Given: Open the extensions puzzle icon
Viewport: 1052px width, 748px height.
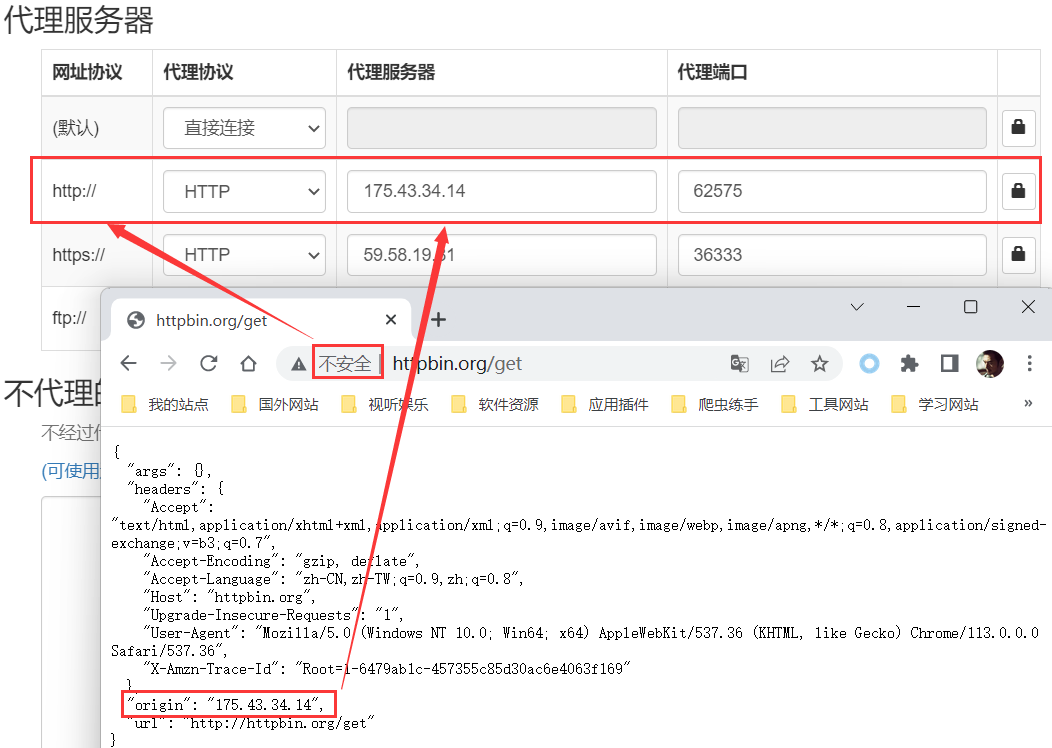Looking at the screenshot, I should coord(909,364).
